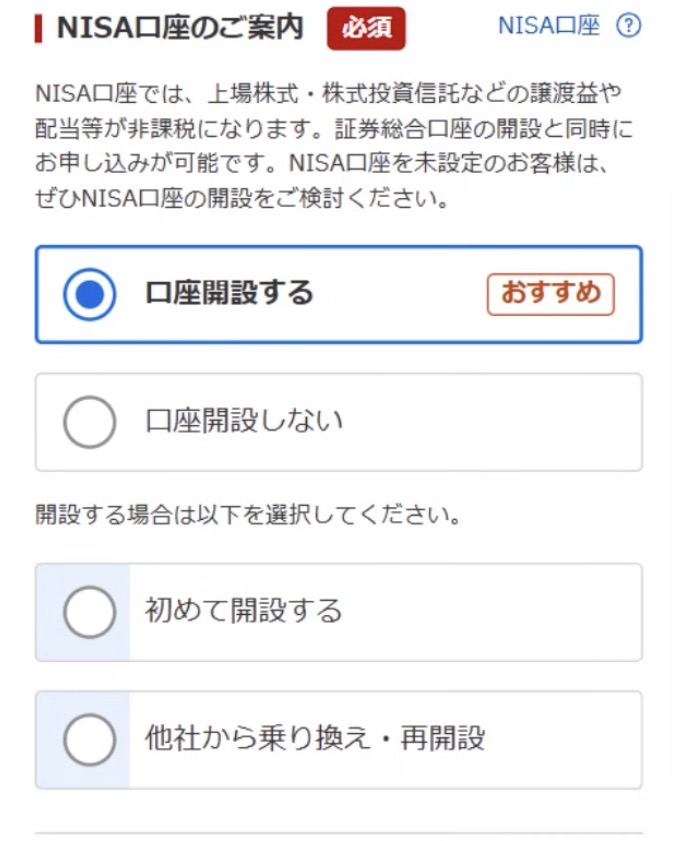Click the 口座開設しない label text
Screen dimensions: 675x841
(244, 422)
